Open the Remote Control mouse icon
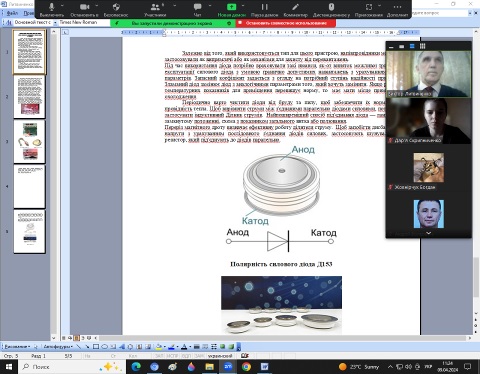This screenshot has height=374, width=480. [331, 9]
